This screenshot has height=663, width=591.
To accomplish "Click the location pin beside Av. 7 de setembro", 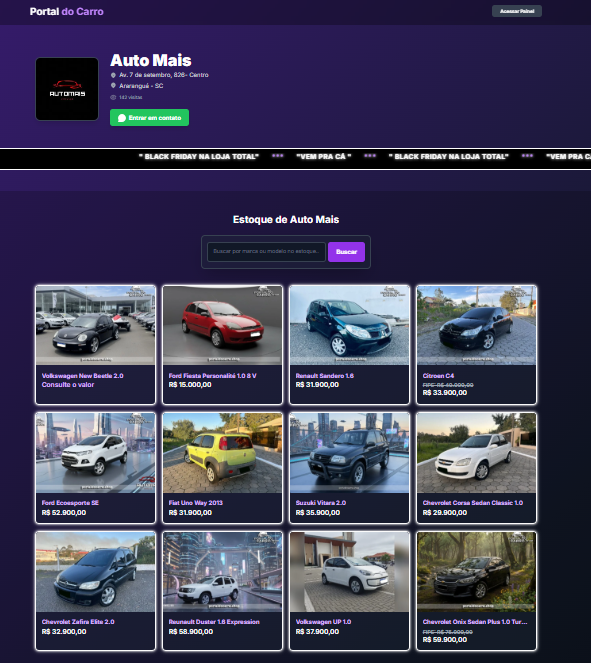I will pyautogui.click(x=113, y=75).
